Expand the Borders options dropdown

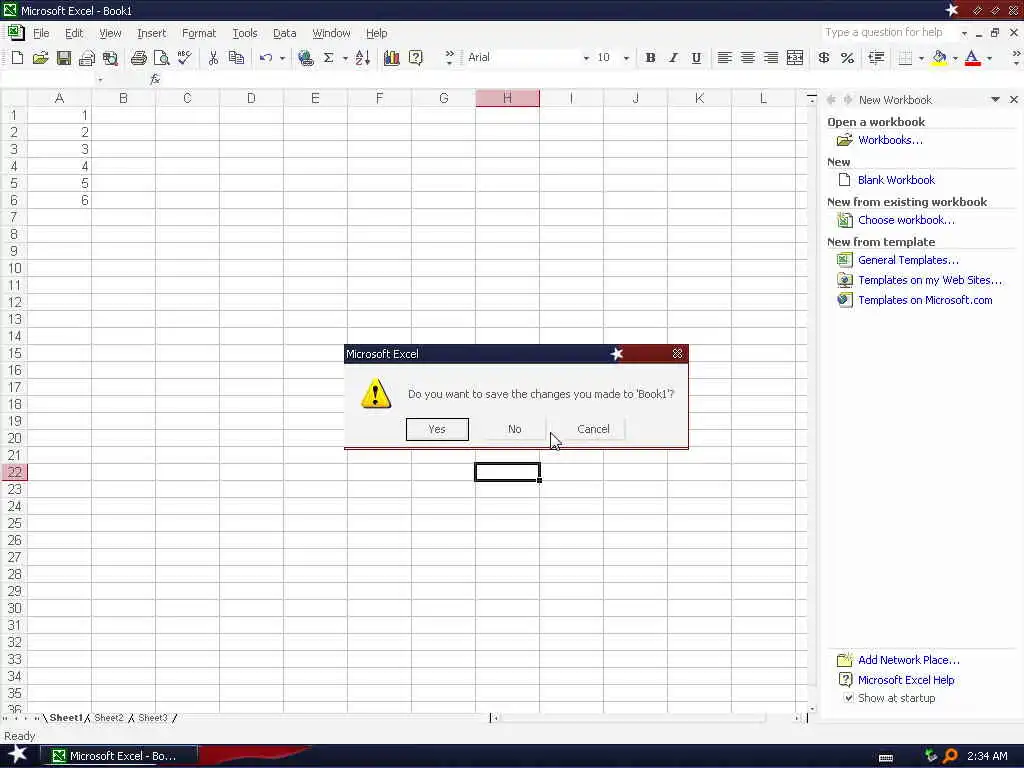(x=921, y=58)
